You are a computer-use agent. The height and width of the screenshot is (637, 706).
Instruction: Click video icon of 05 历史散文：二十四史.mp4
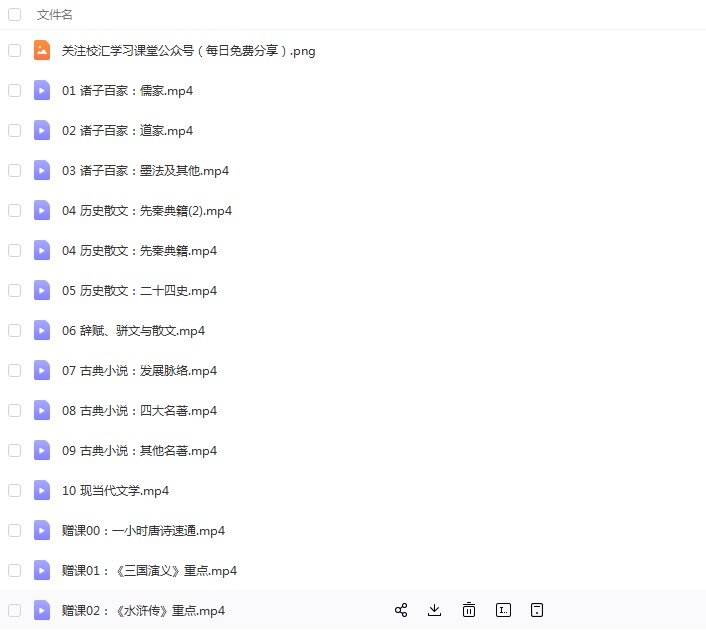(x=42, y=290)
